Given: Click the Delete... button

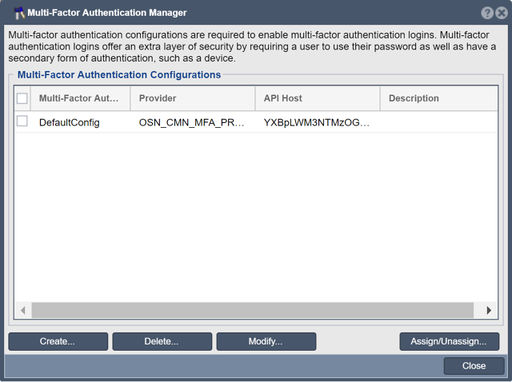Looking at the screenshot, I should (x=162, y=341).
